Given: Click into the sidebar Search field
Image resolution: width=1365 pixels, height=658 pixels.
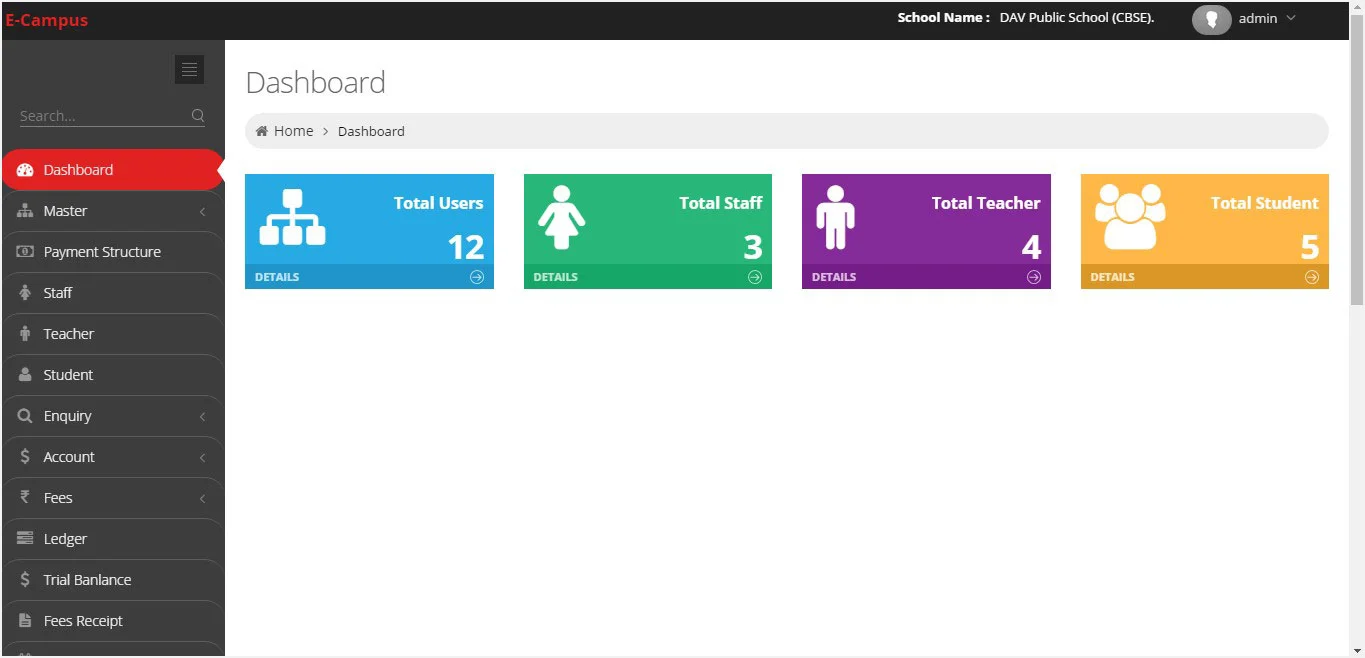Looking at the screenshot, I should [104, 116].
